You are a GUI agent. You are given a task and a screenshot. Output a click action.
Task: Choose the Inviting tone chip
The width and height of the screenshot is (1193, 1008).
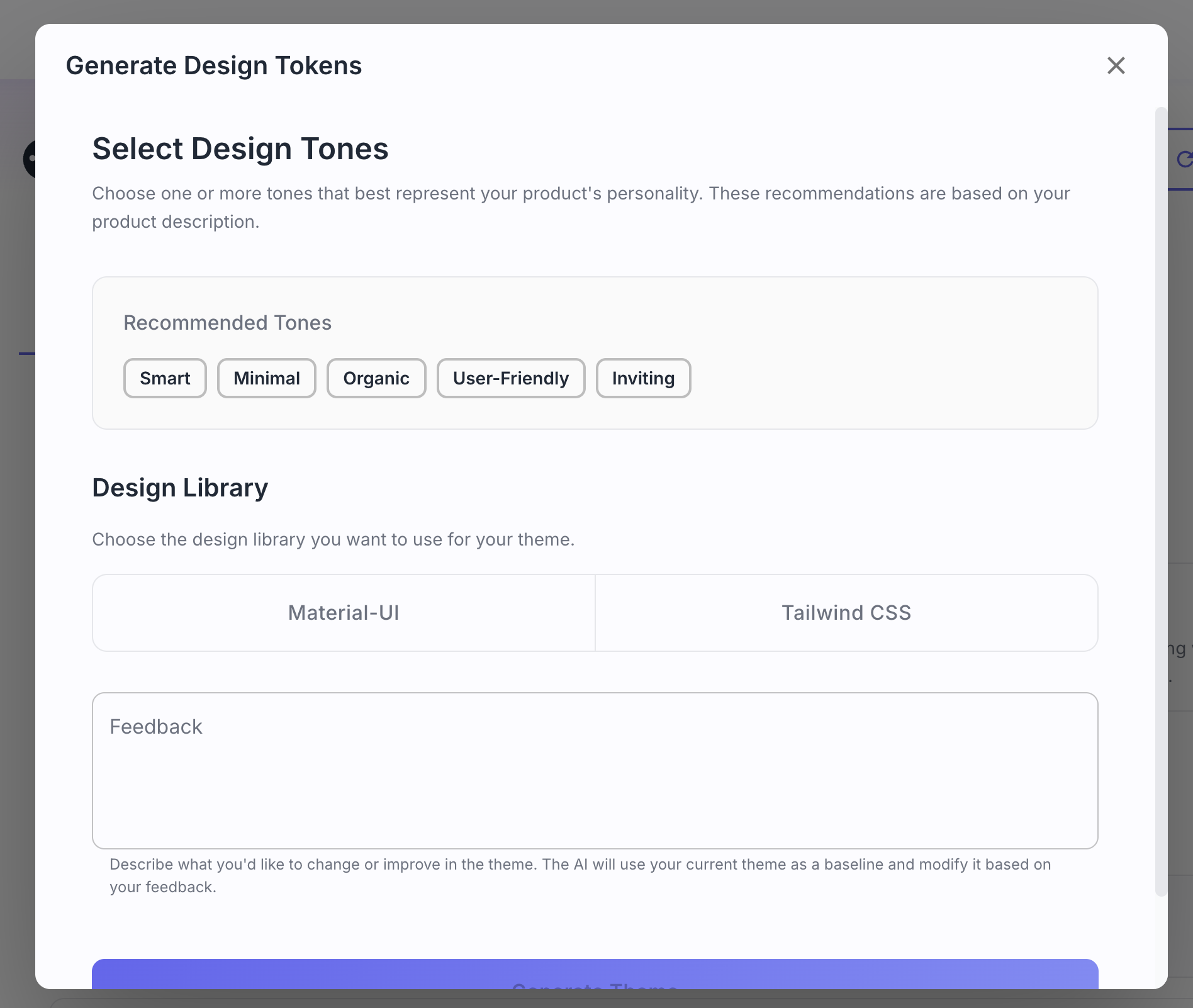pos(642,378)
